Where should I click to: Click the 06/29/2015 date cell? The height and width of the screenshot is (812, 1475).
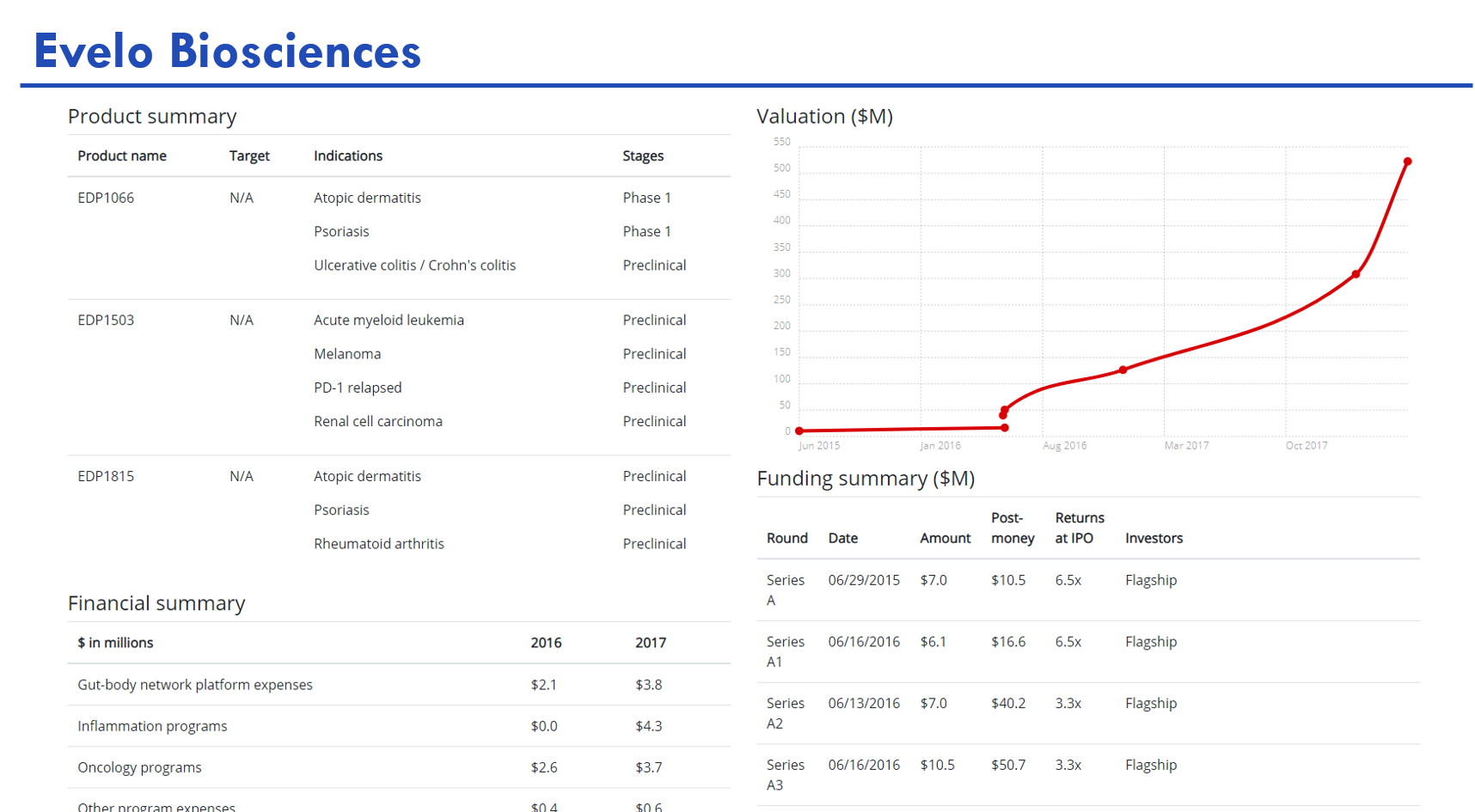(864, 580)
